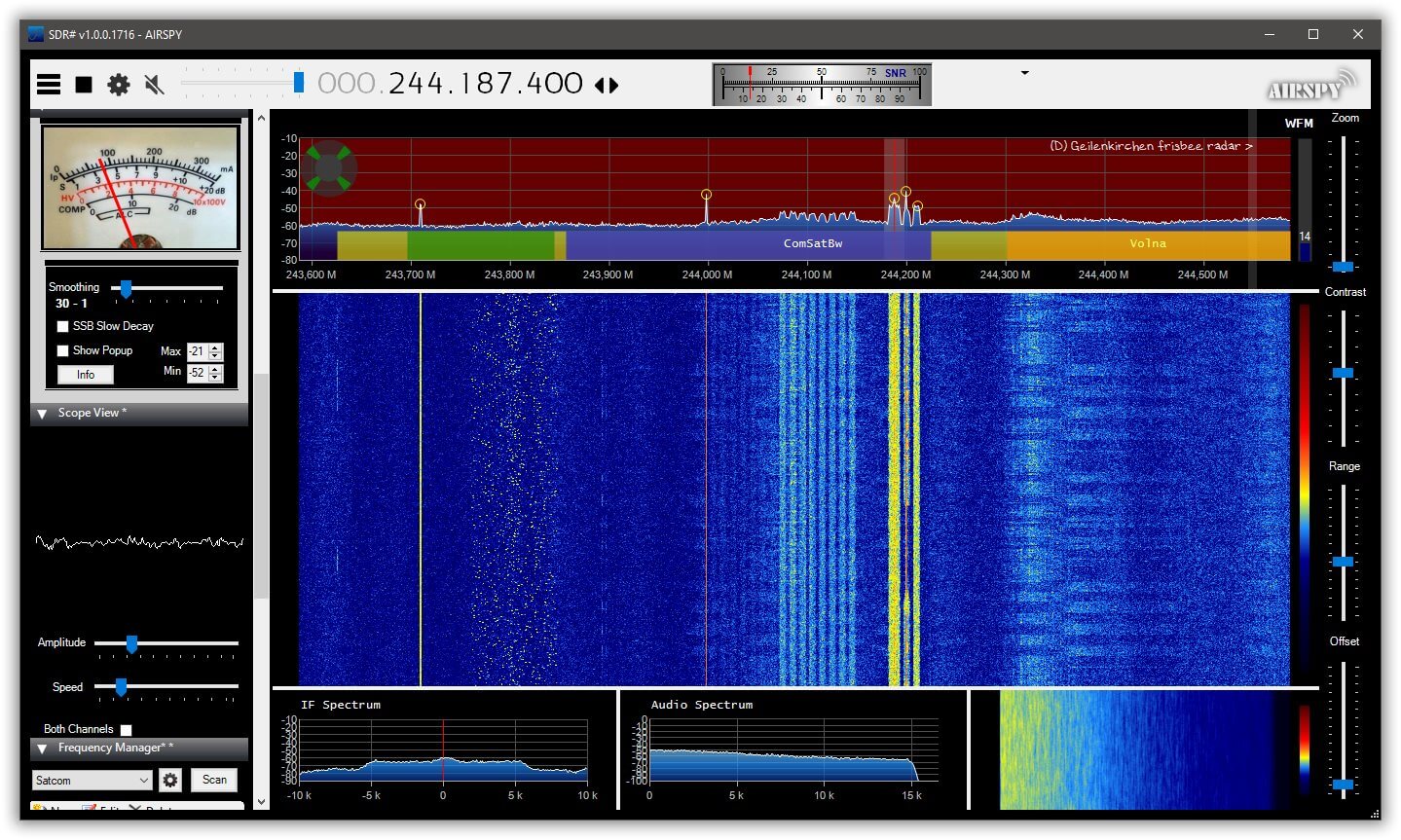Image resolution: width=1401 pixels, height=840 pixels.
Task: Open the configure source settings gear
Action: [x=118, y=85]
